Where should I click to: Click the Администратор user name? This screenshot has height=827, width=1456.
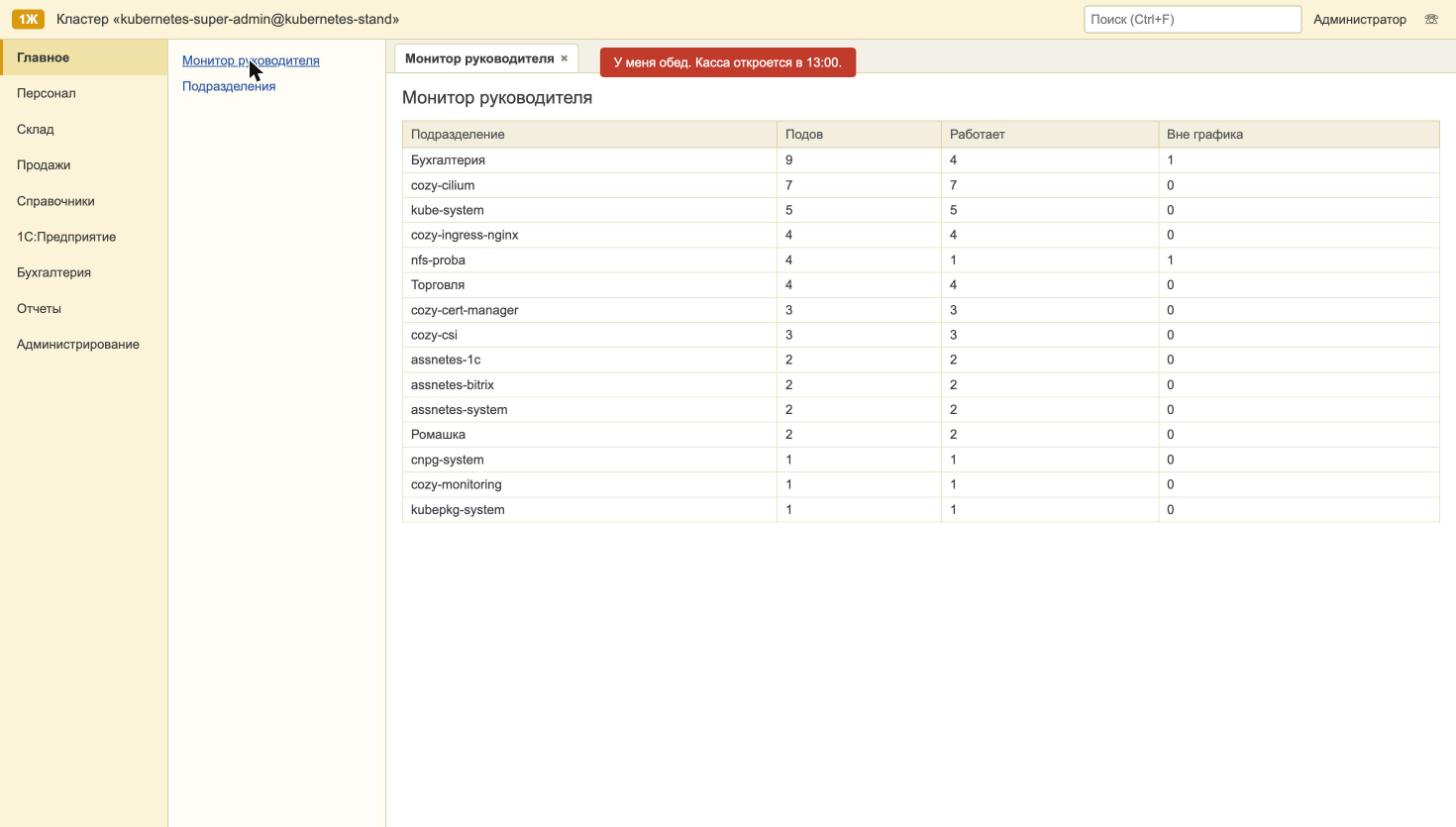[x=1359, y=19]
